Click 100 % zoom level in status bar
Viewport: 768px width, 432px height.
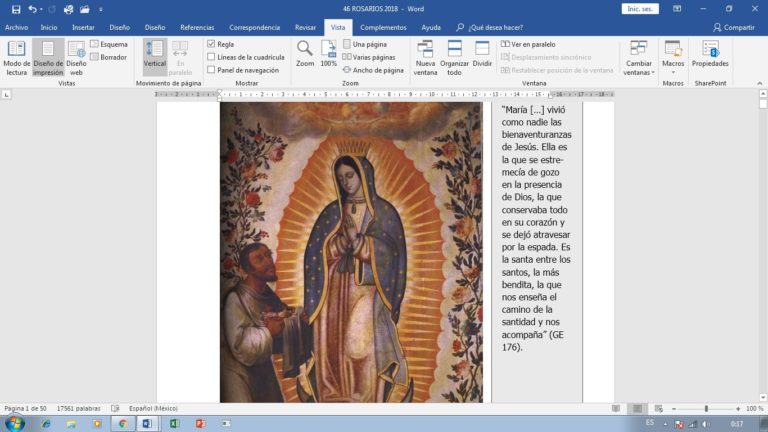pos(754,408)
